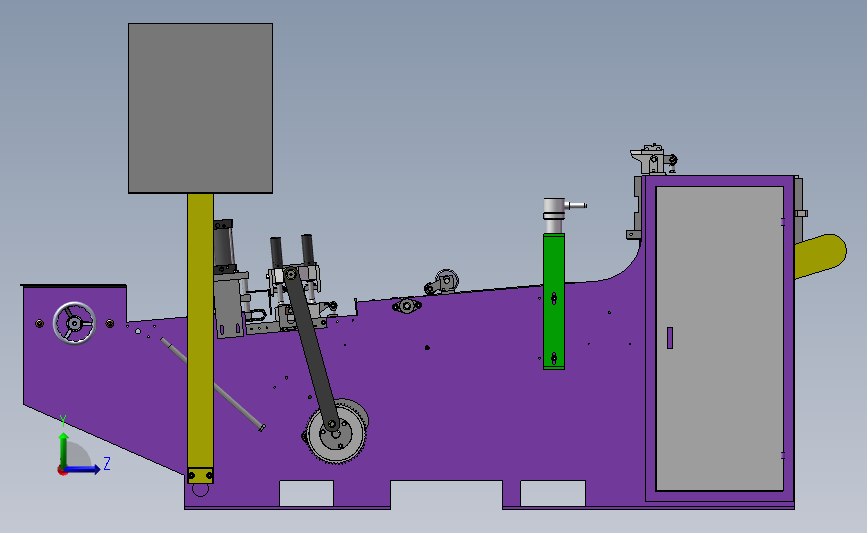Click the yellow discharge chute on the right

coord(821,255)
